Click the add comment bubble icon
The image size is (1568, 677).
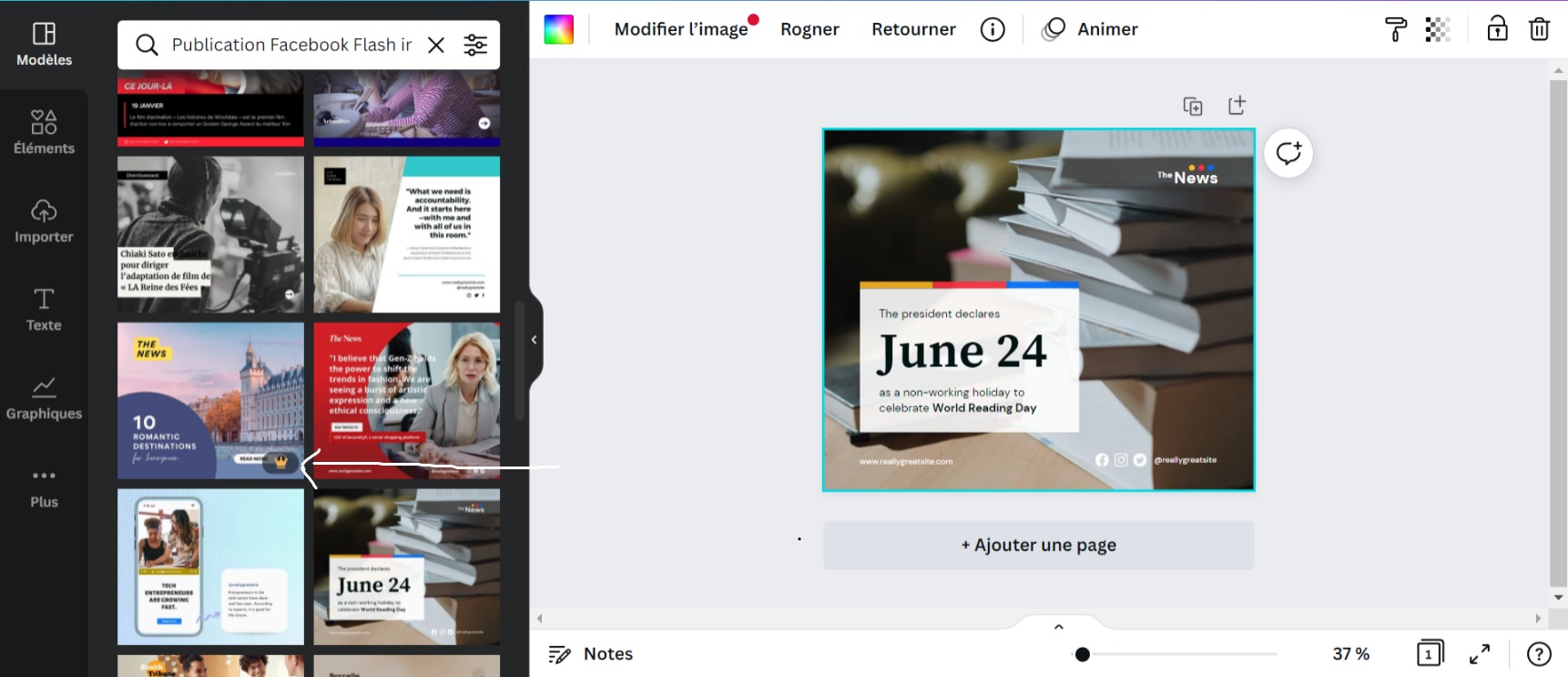tap(1288, 153)
